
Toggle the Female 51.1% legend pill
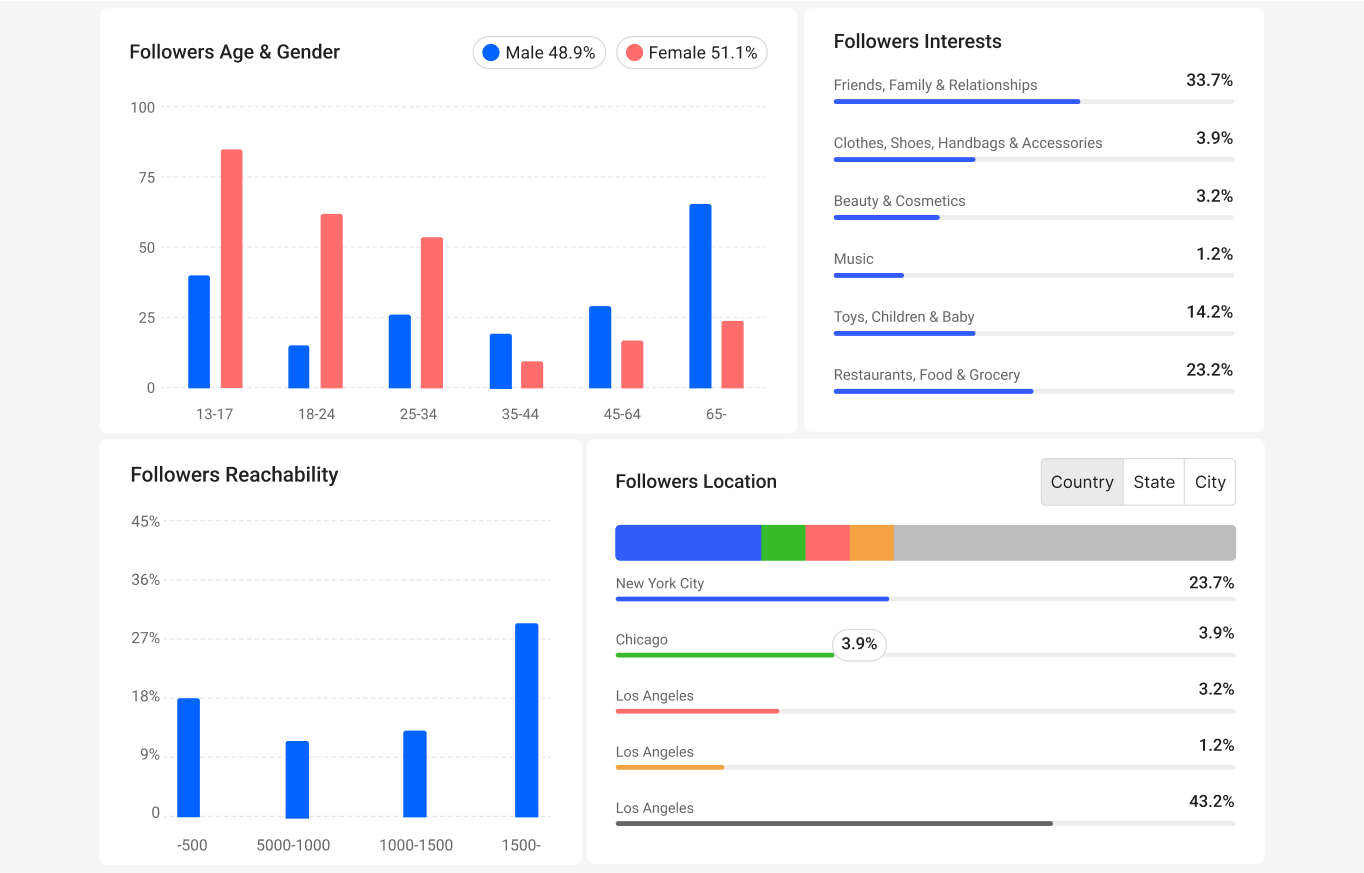pos(692,53)
